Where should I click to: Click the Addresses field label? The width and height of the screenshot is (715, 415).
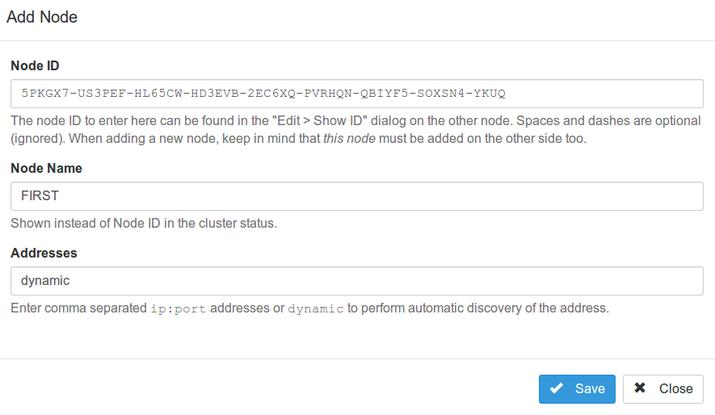(44, 253)
